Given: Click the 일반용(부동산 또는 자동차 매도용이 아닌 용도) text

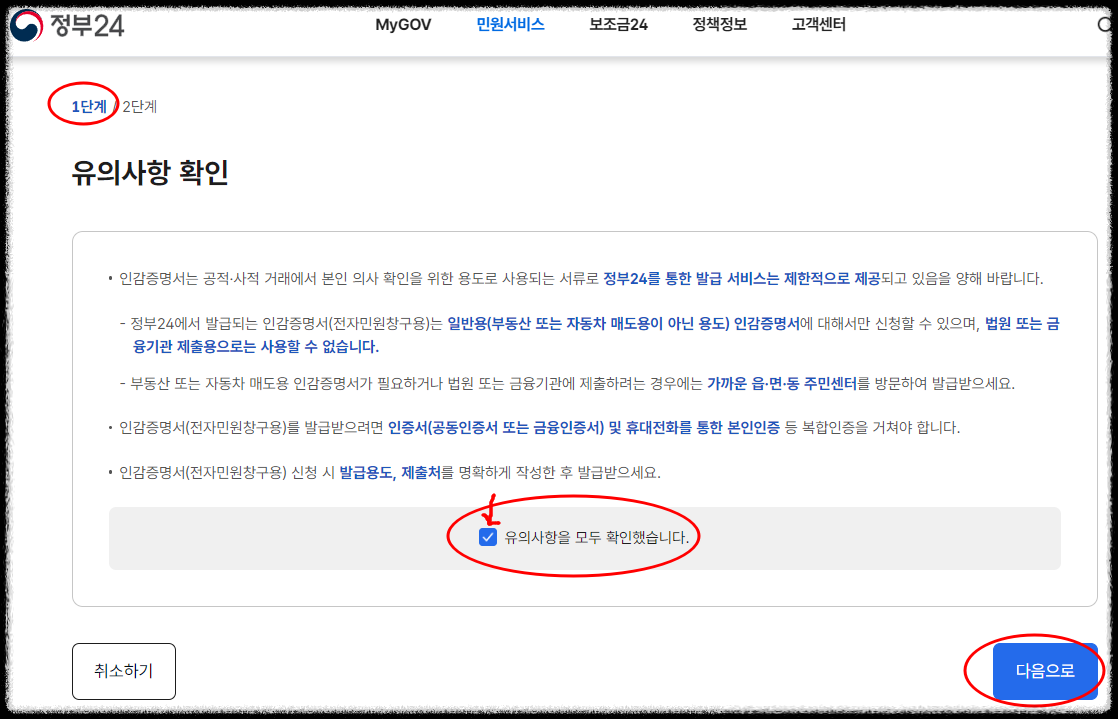Looking at the screenshot, I should click(x=589, y=323).
